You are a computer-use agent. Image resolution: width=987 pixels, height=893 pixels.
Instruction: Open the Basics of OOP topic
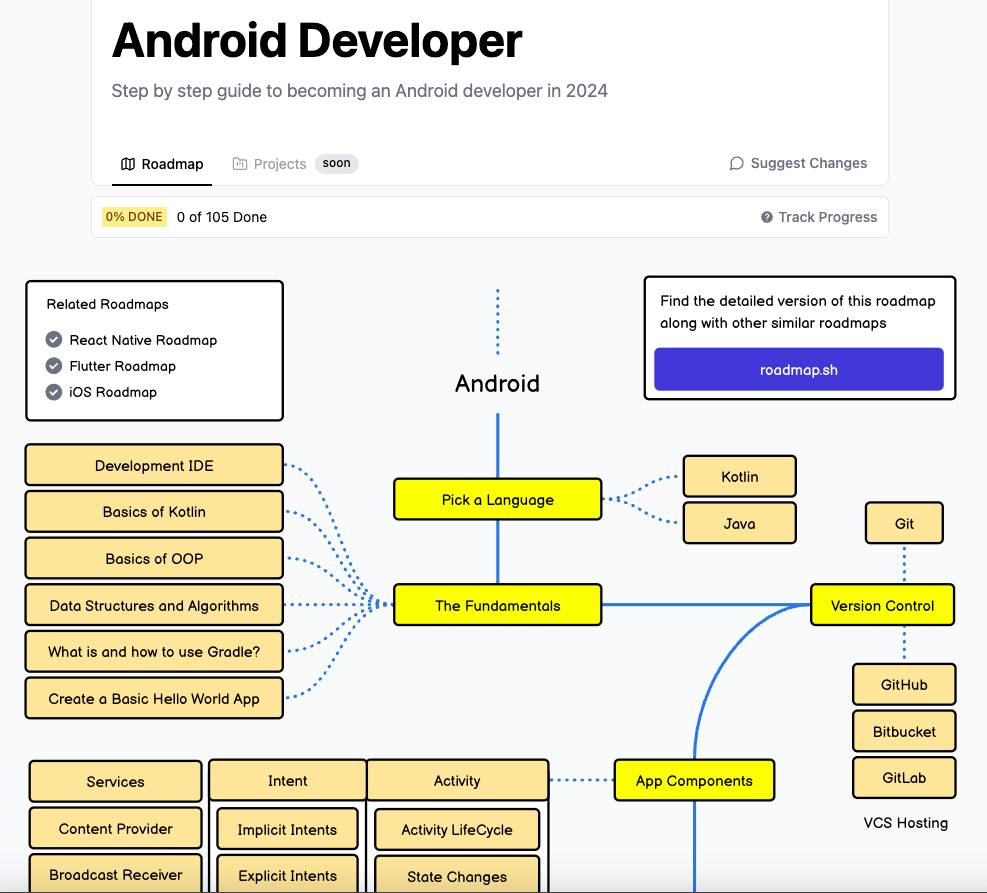click(x=154, y=558)
